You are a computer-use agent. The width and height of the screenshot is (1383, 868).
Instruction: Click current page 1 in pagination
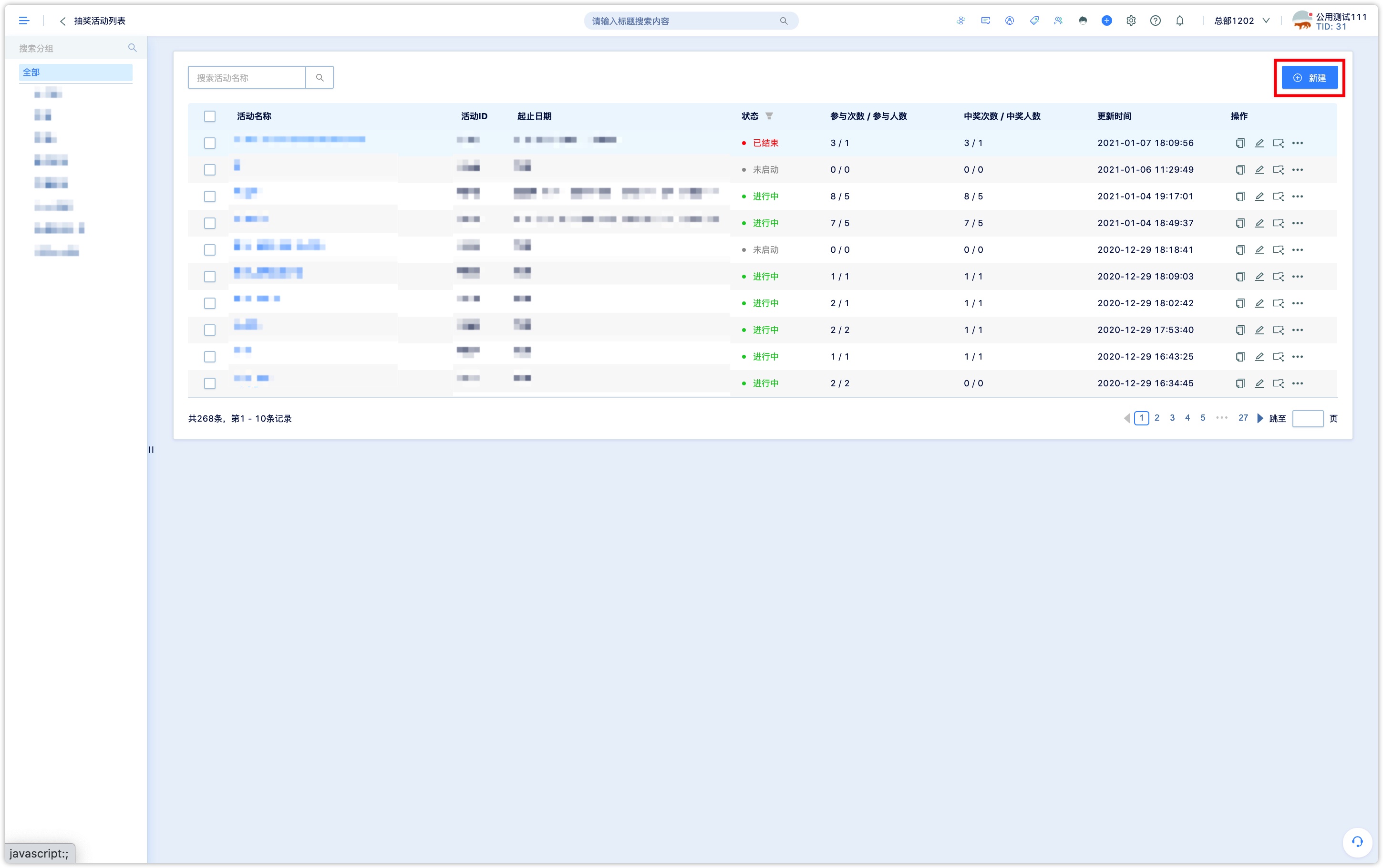(x=1141, y=418)
